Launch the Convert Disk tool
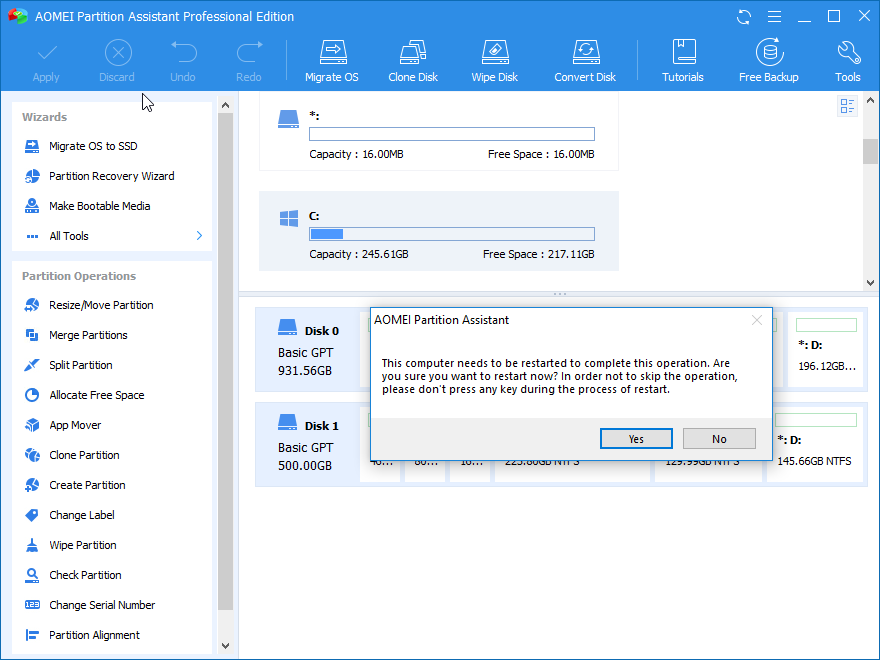Image resolution: width=880 pixels, height=660 pixels. tap(585, 61)
